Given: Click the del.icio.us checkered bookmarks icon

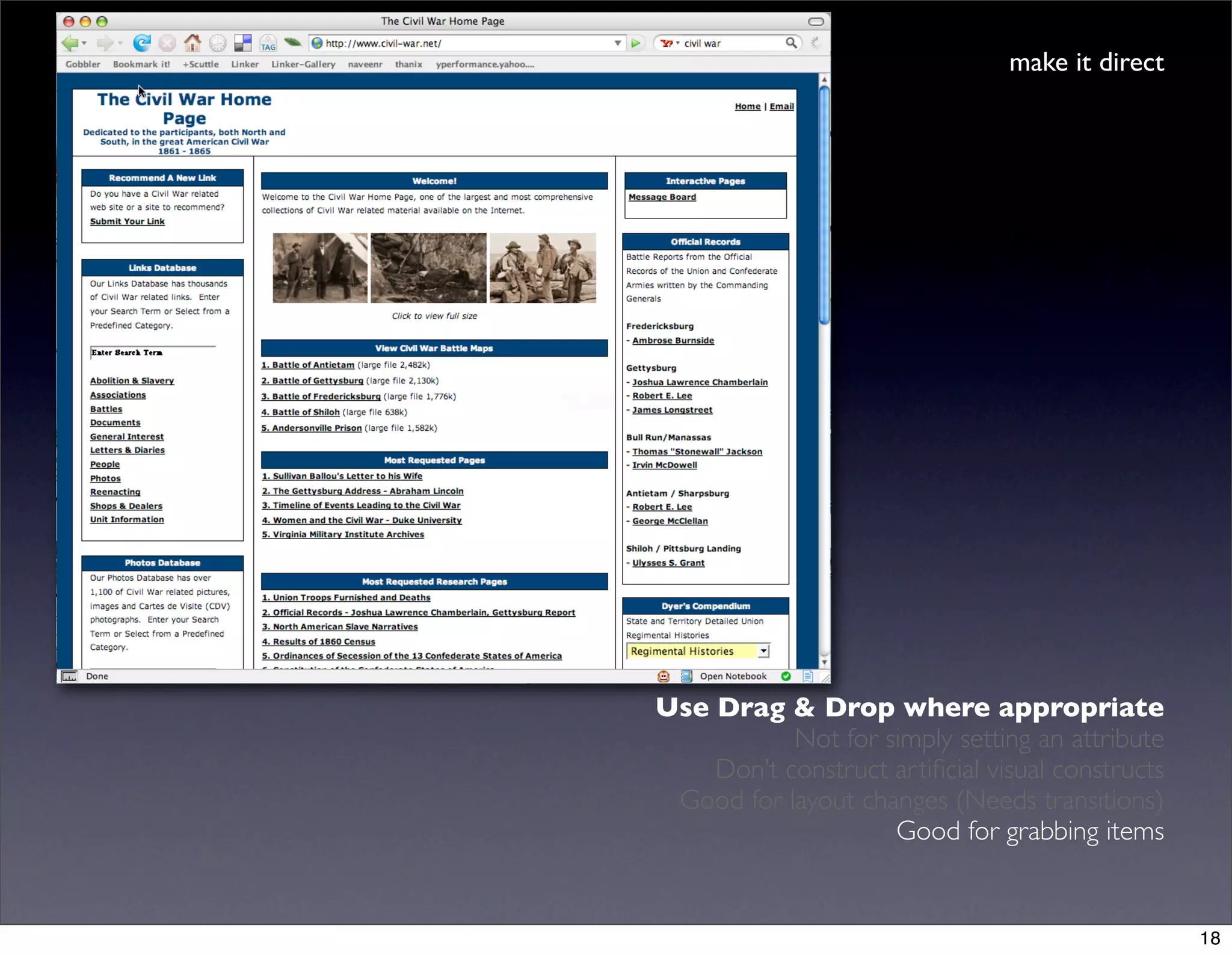Looking at the screenshot, I should 242,43.
